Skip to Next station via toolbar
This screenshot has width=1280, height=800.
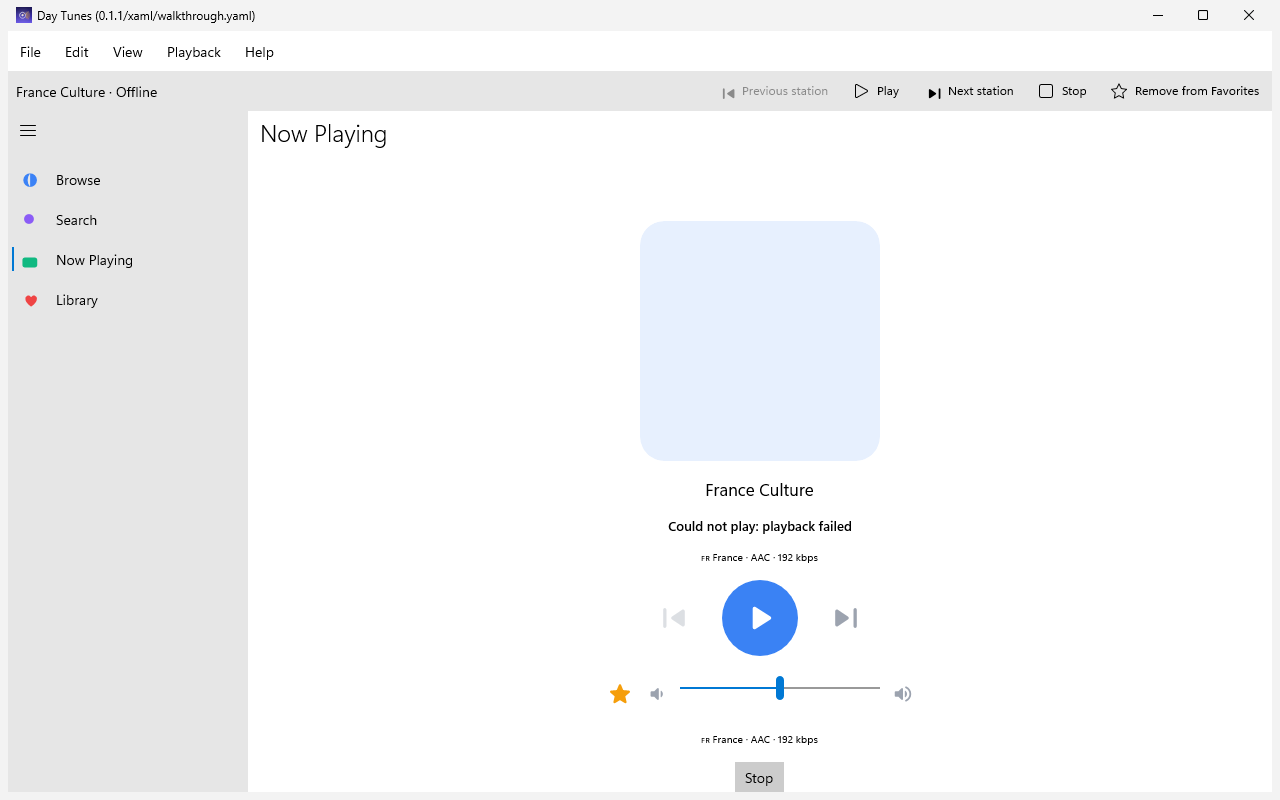pos(970,91)
